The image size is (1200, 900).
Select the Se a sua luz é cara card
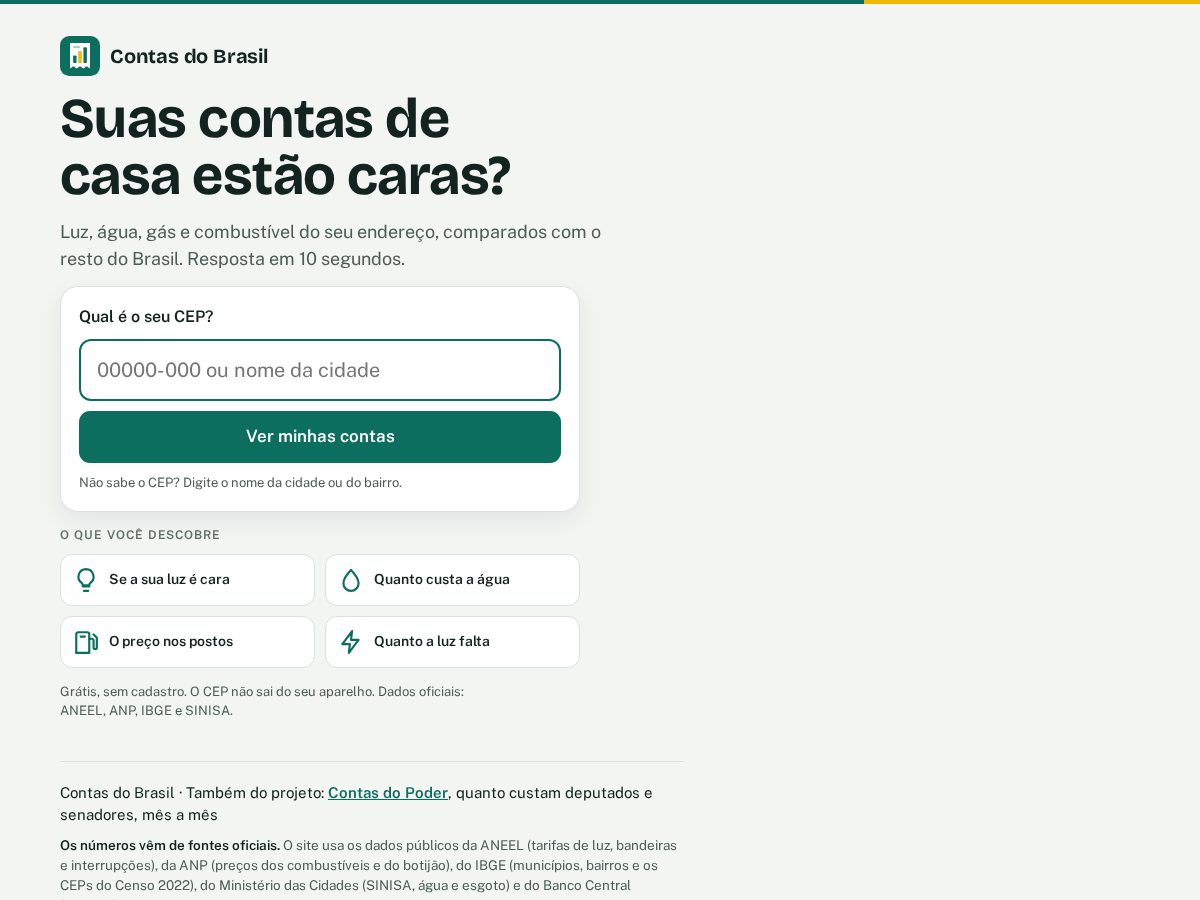click(x=187, y=580)
